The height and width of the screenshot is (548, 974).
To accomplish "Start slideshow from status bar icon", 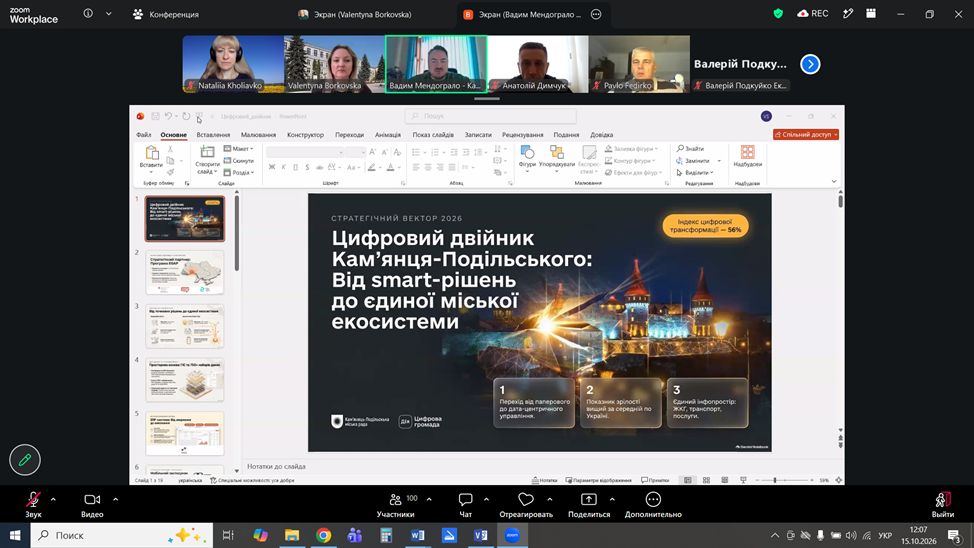I will coord(743,480).
